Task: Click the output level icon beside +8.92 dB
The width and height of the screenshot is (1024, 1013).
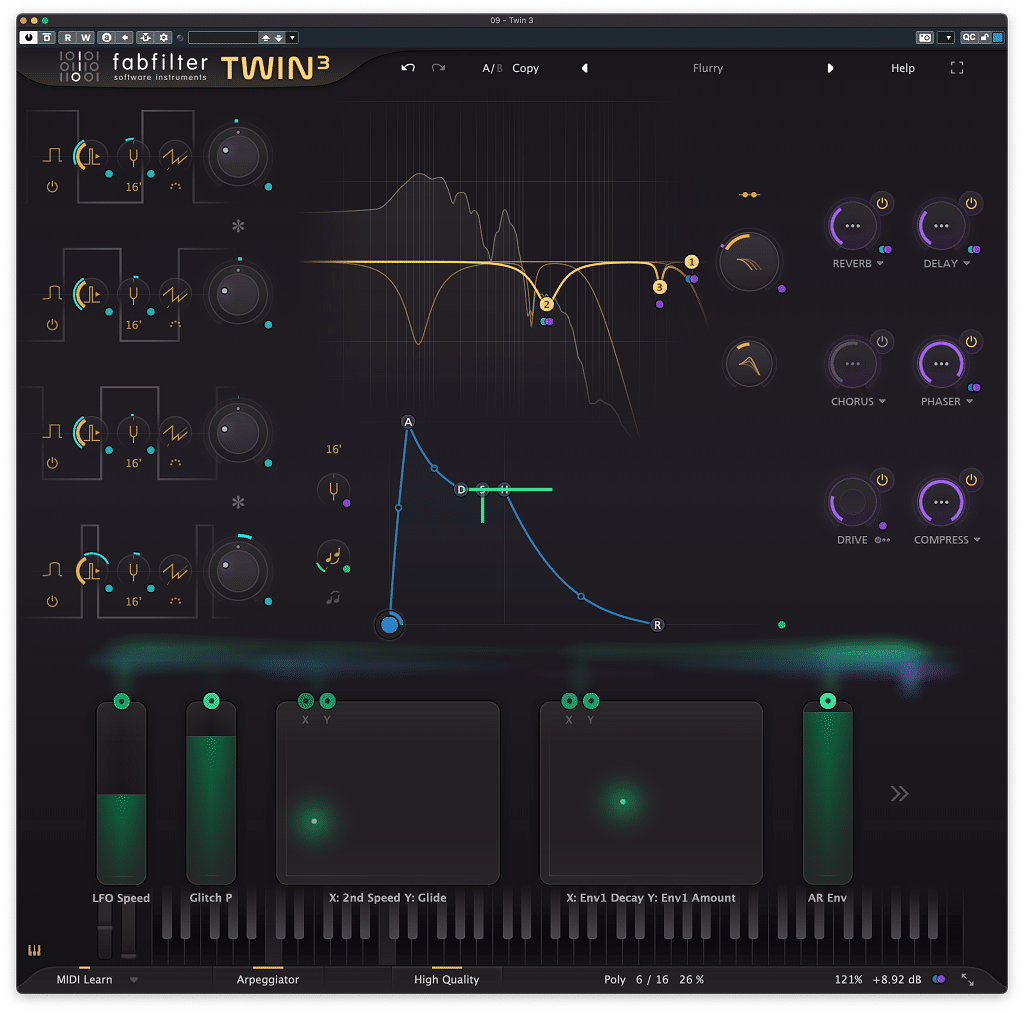Action: pos(938,979)
